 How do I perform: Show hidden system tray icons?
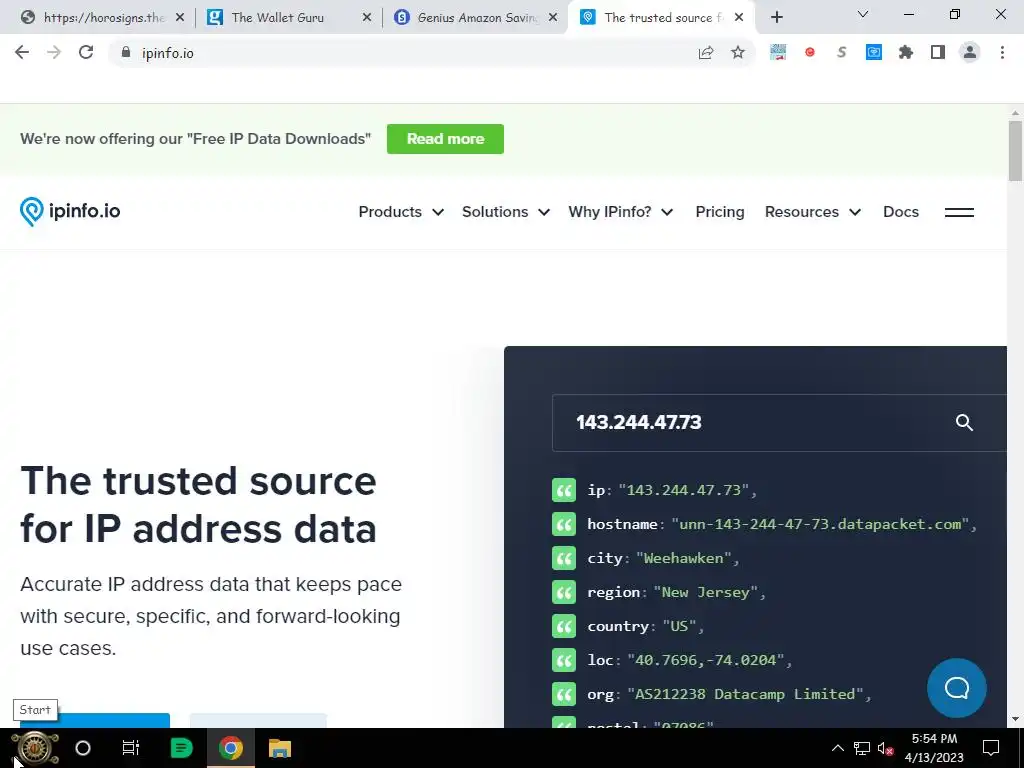(x=837, y=748)
